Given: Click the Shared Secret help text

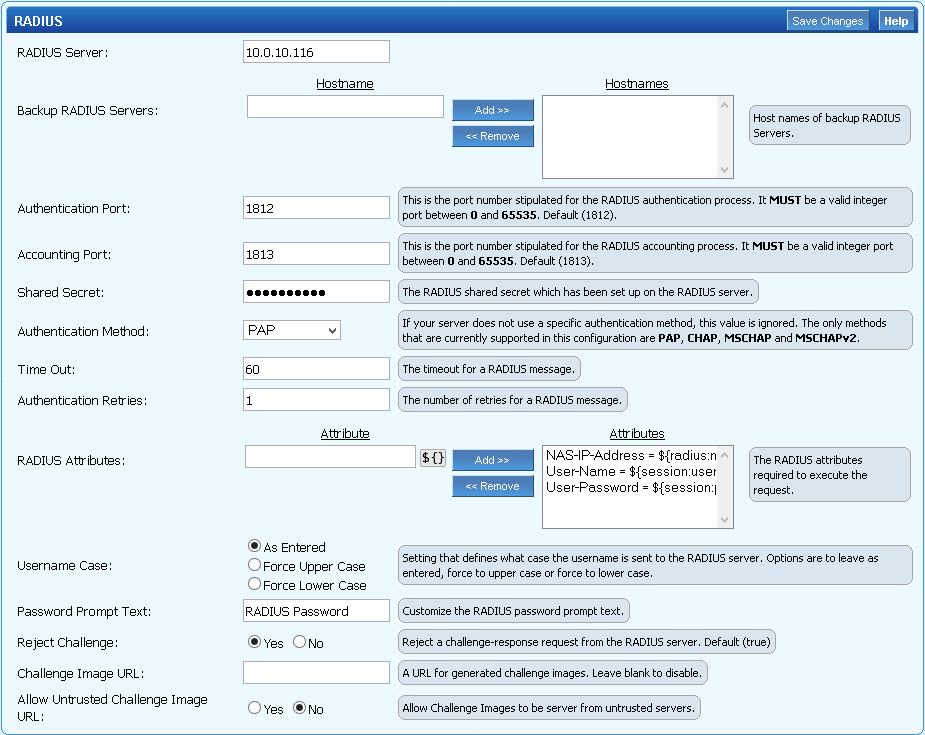Looking at the screenshot, I should 578,292.
